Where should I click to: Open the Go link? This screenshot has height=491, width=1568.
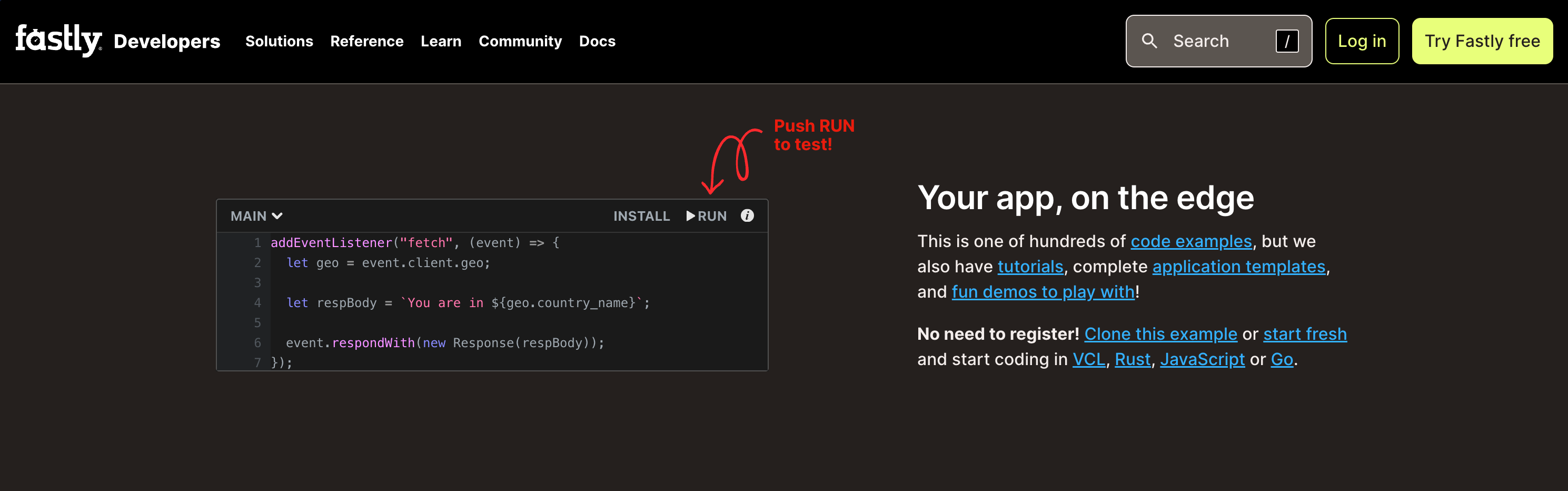coord(1282,359)
